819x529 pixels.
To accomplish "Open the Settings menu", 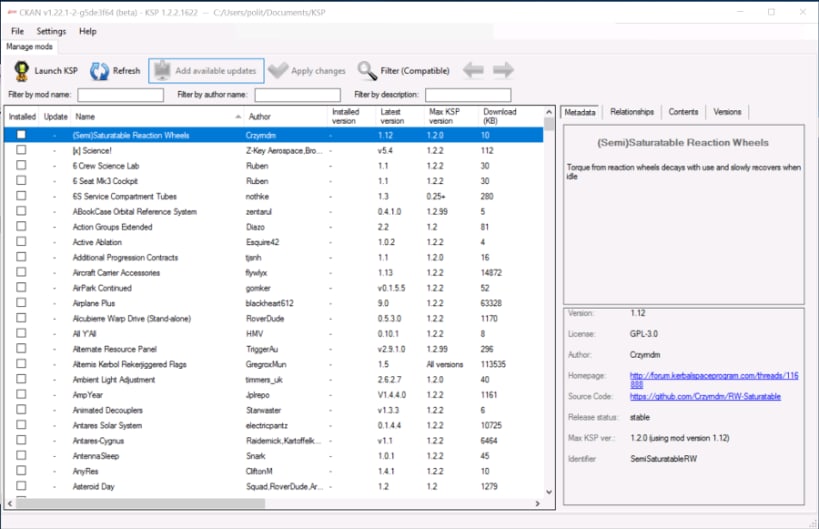I will [x=51, y=31].
